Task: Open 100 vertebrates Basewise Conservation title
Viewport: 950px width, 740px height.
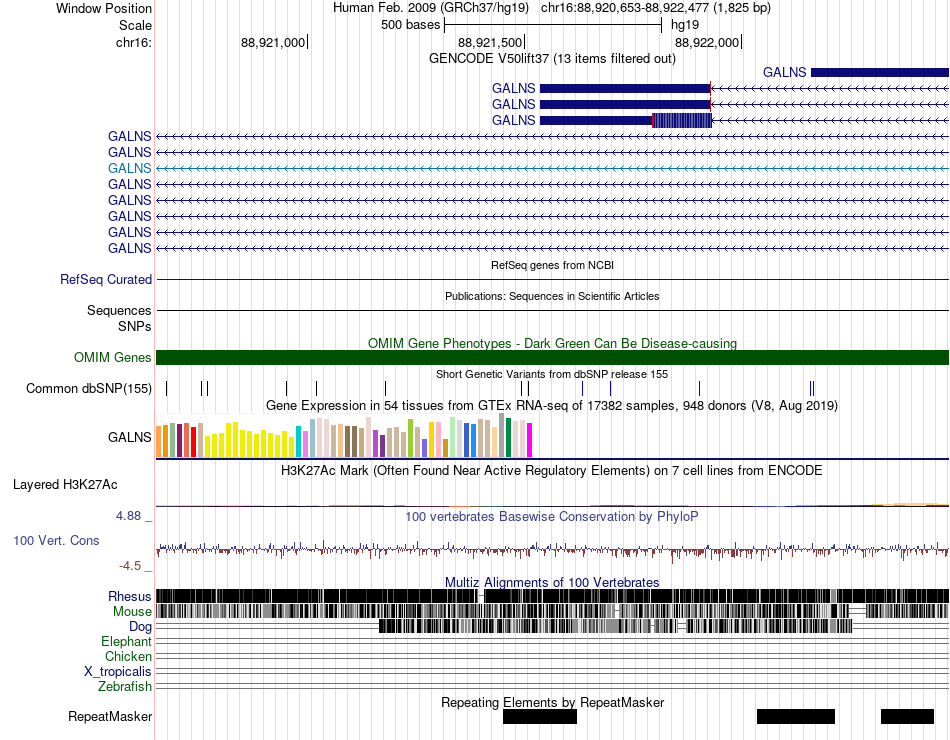Action: [551, 516]
